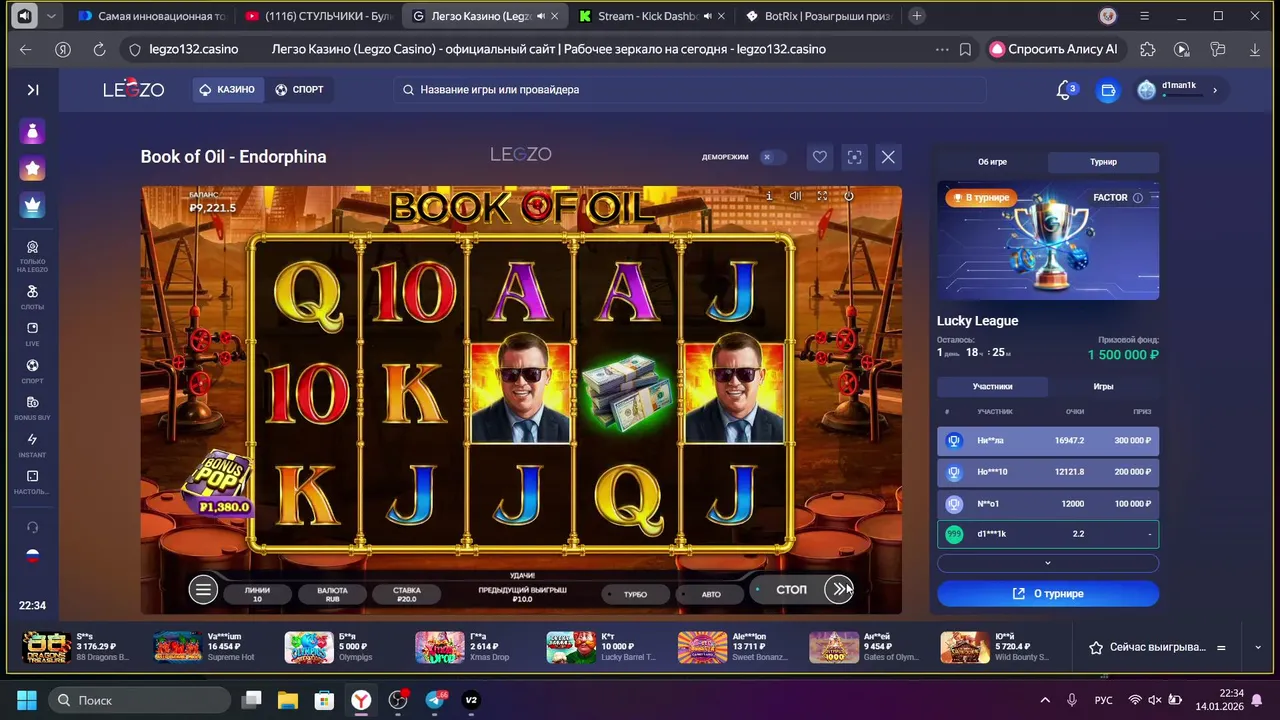Click the fast-forward spin arrow
Image resolution: width=1280 pixels, height=720 pixels.
(x=839, y=590)
